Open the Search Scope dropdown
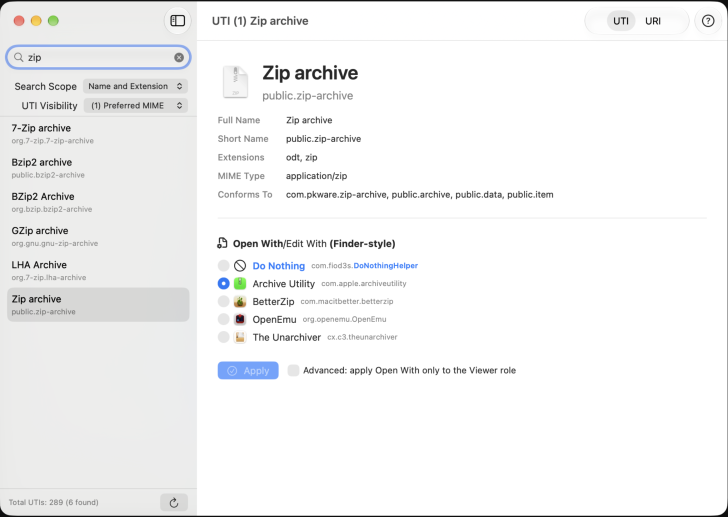 point(135,86)
